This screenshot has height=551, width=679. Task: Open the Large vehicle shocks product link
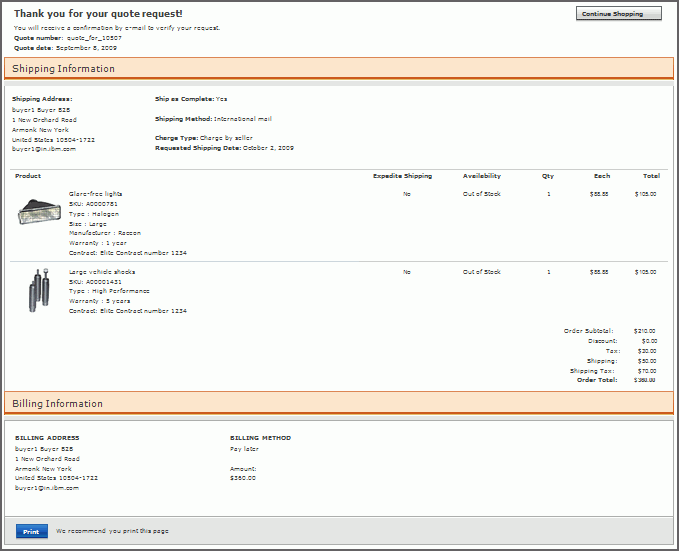(x=102, y=272)
